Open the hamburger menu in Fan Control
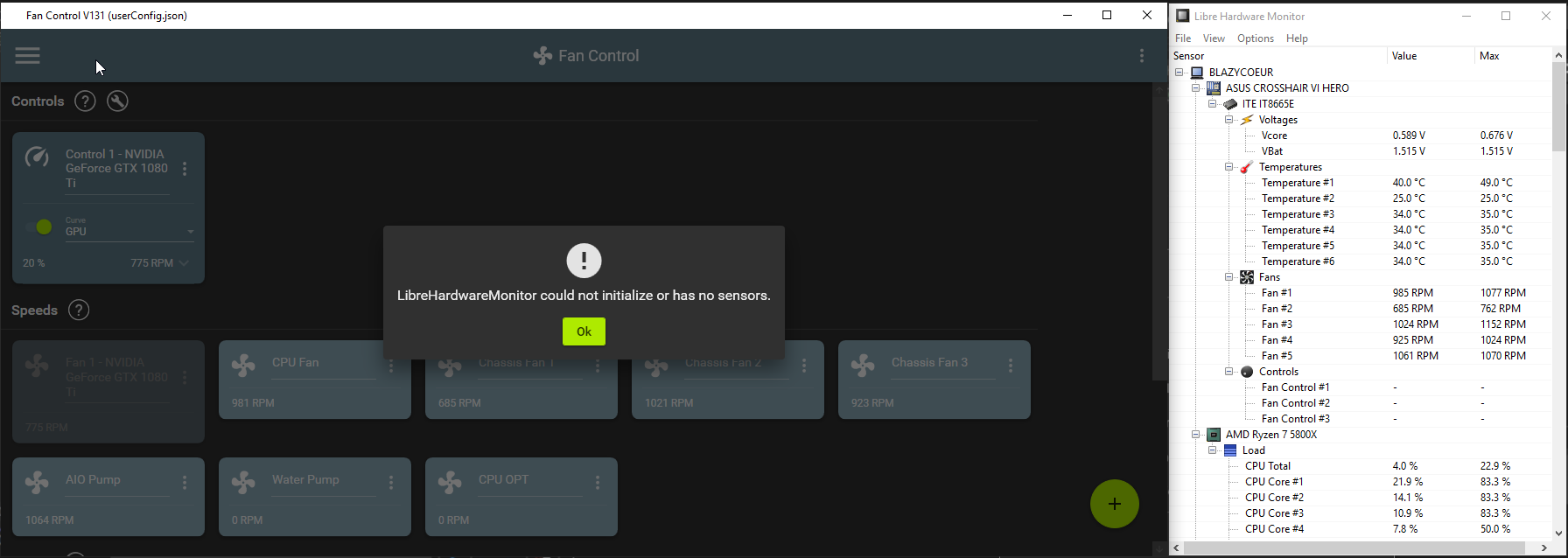1568x558 pixels. 28,56
